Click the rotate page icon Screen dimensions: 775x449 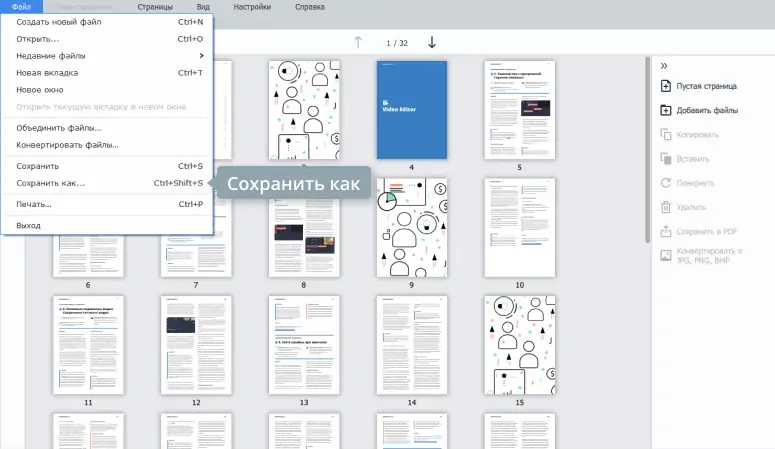(x=666, y=183)
